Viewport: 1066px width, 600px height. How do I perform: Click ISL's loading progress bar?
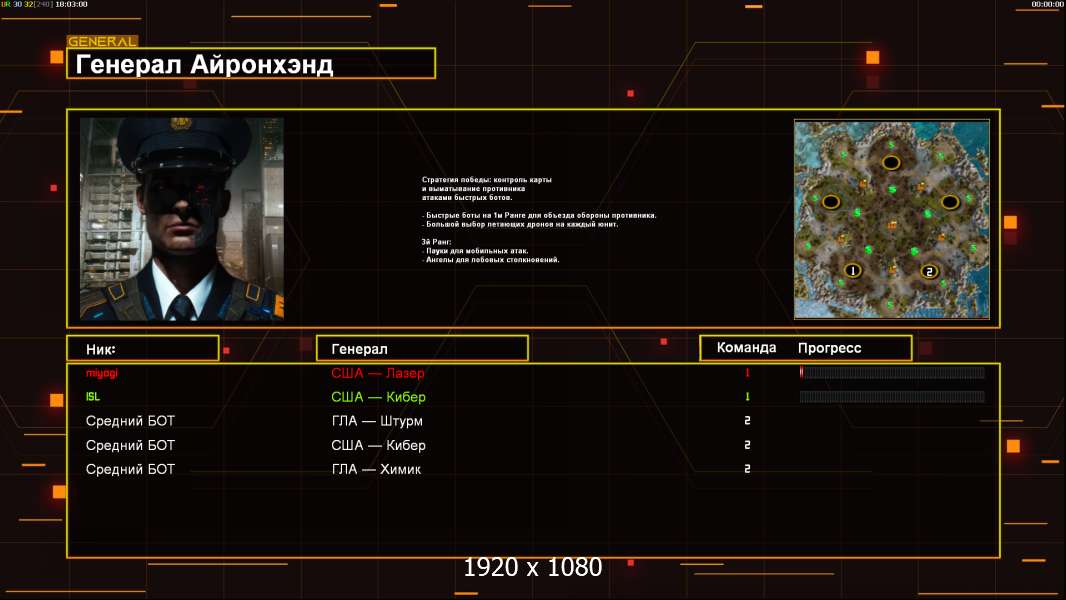[x=892, y=397]
